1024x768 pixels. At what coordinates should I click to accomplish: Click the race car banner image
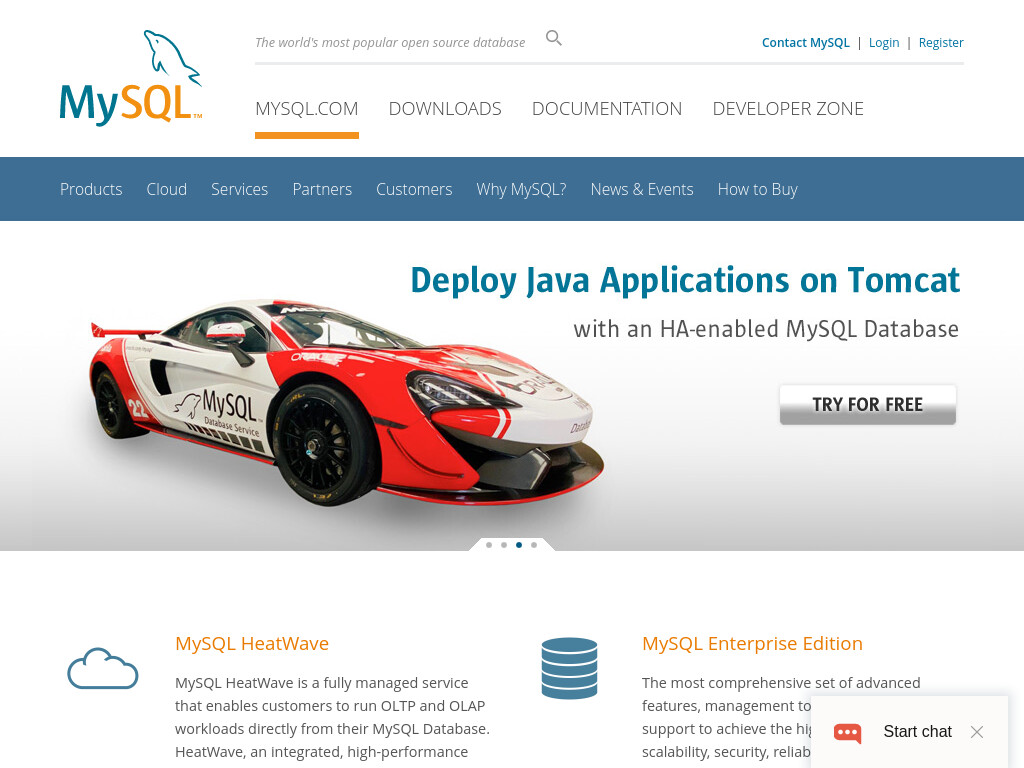346,402
